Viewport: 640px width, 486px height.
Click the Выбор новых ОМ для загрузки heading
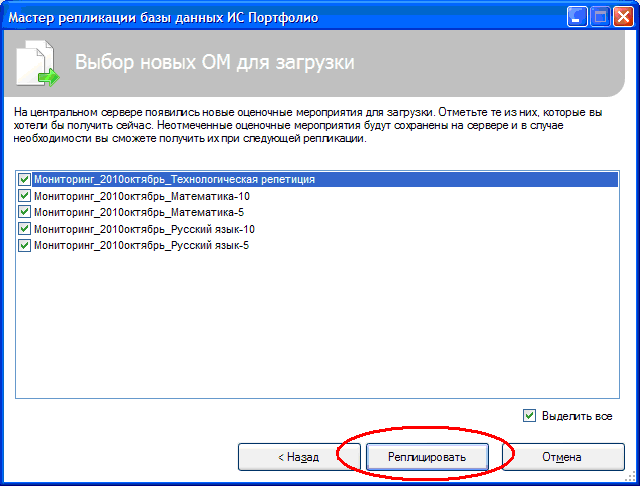(x=215, y=62)
